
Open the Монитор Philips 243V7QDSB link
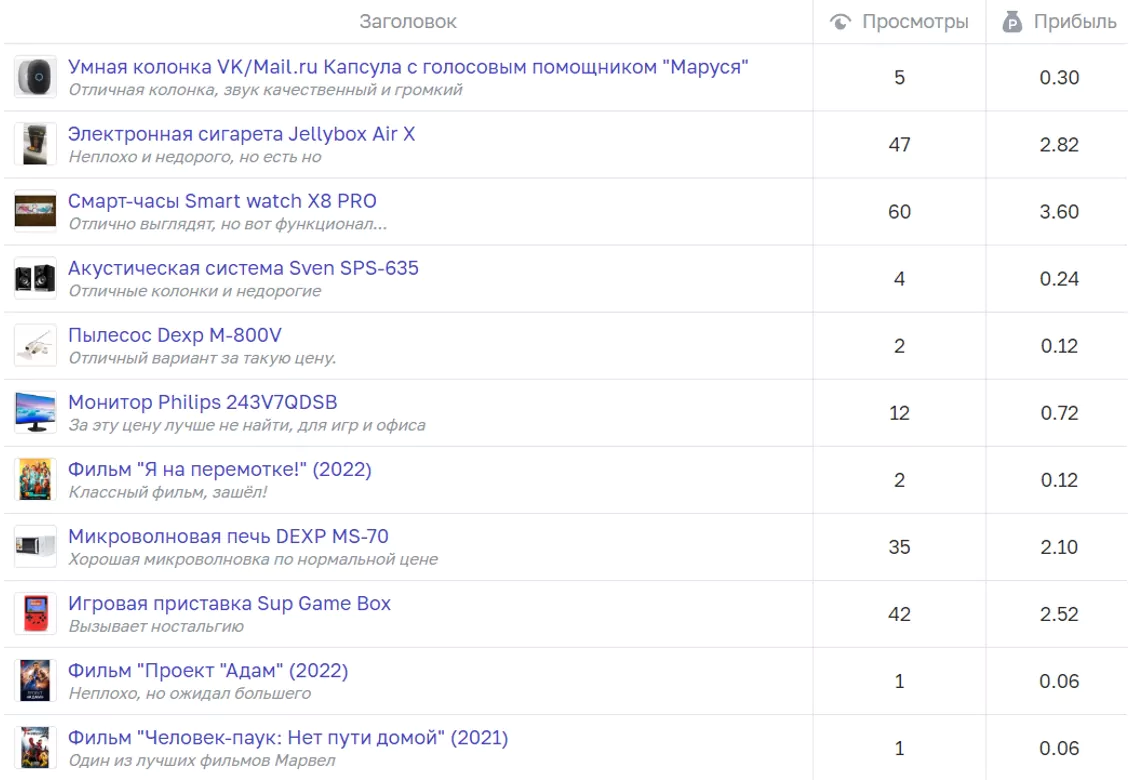point(203,402)
